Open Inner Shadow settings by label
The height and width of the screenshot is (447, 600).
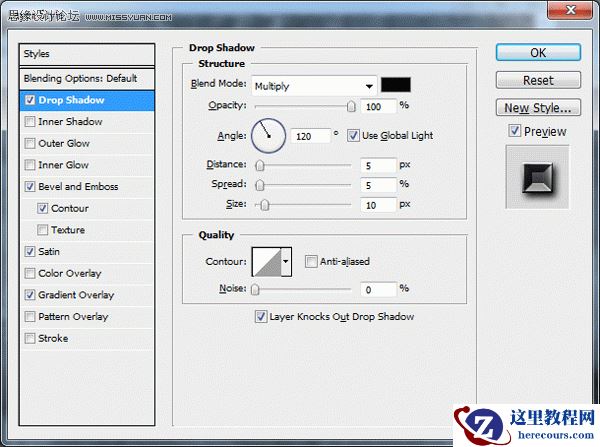70,122
